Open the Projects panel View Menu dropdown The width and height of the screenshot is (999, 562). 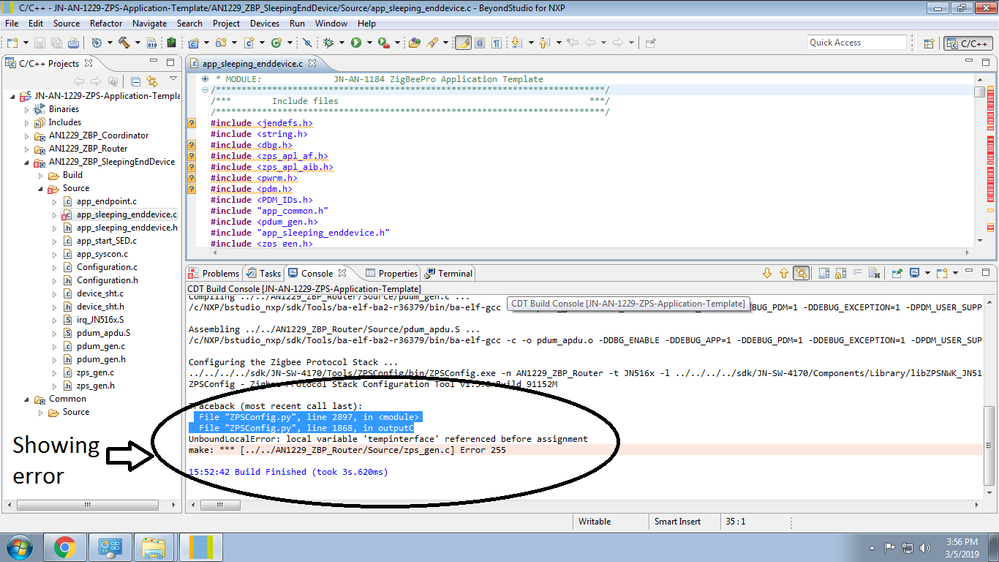click(x=173, y=80)
